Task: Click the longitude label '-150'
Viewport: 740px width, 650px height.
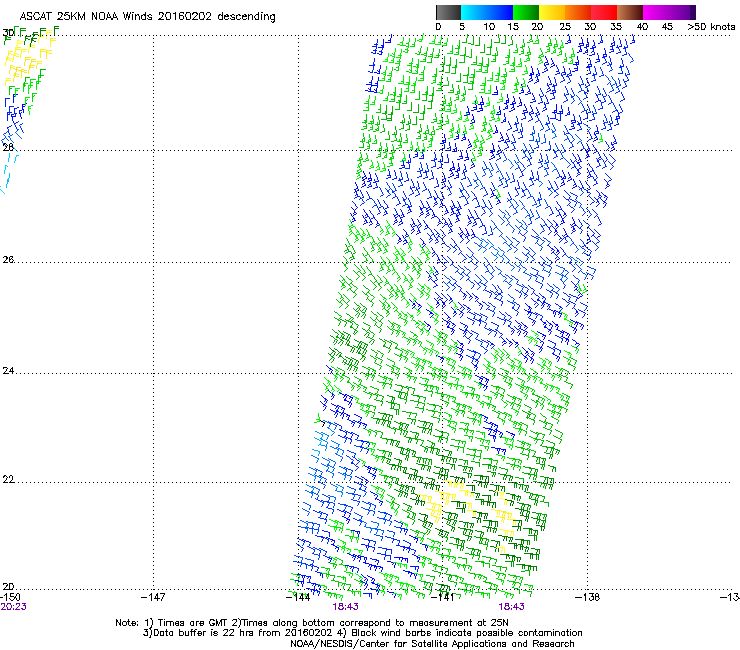Action: click(10, 597)
